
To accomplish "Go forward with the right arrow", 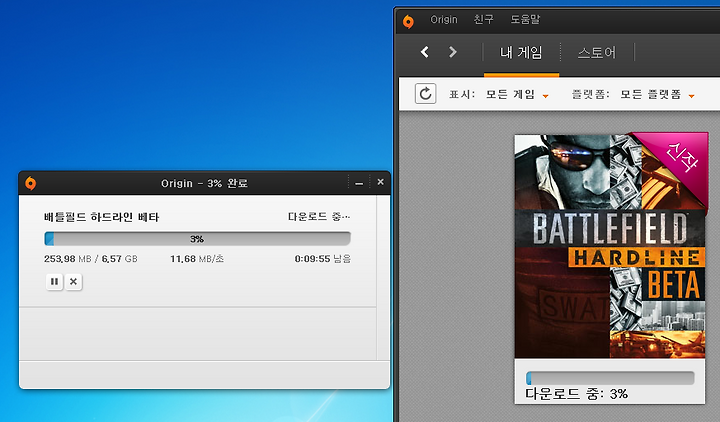I will [x=453, y=52].
